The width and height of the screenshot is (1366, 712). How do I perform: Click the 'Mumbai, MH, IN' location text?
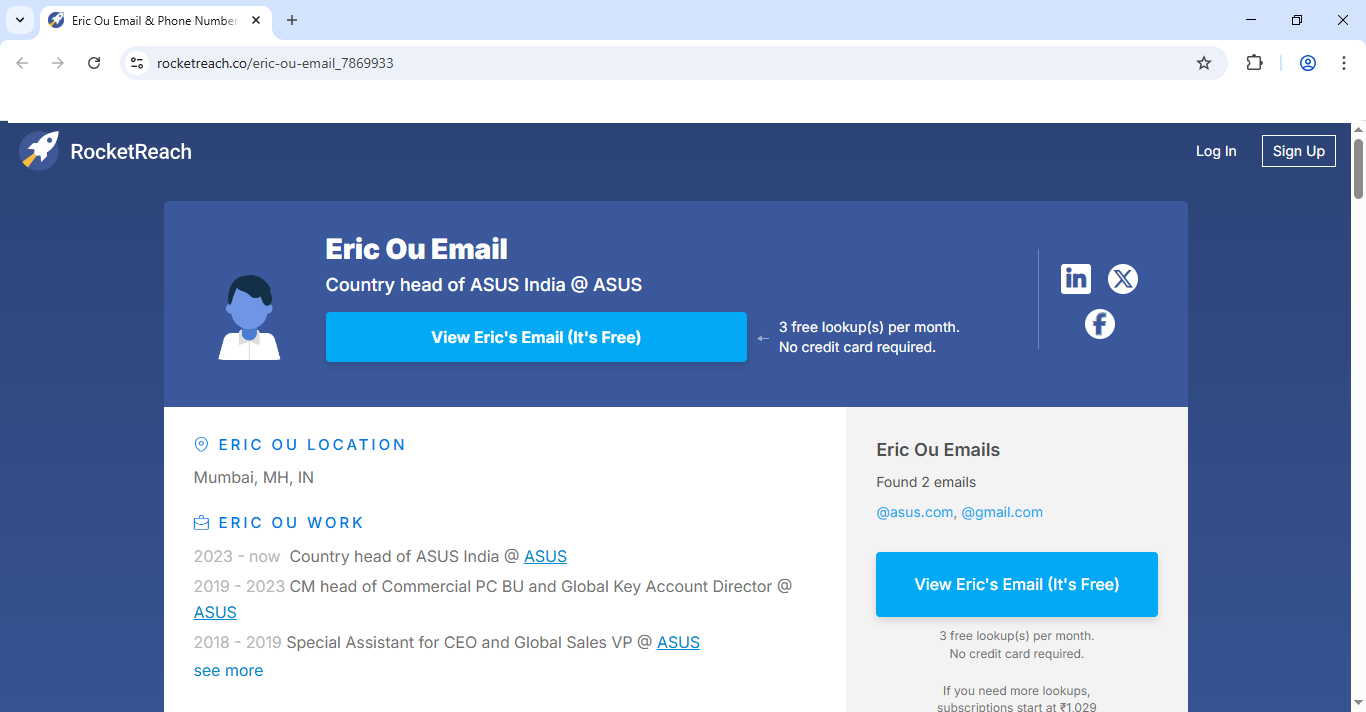[254, 477]
